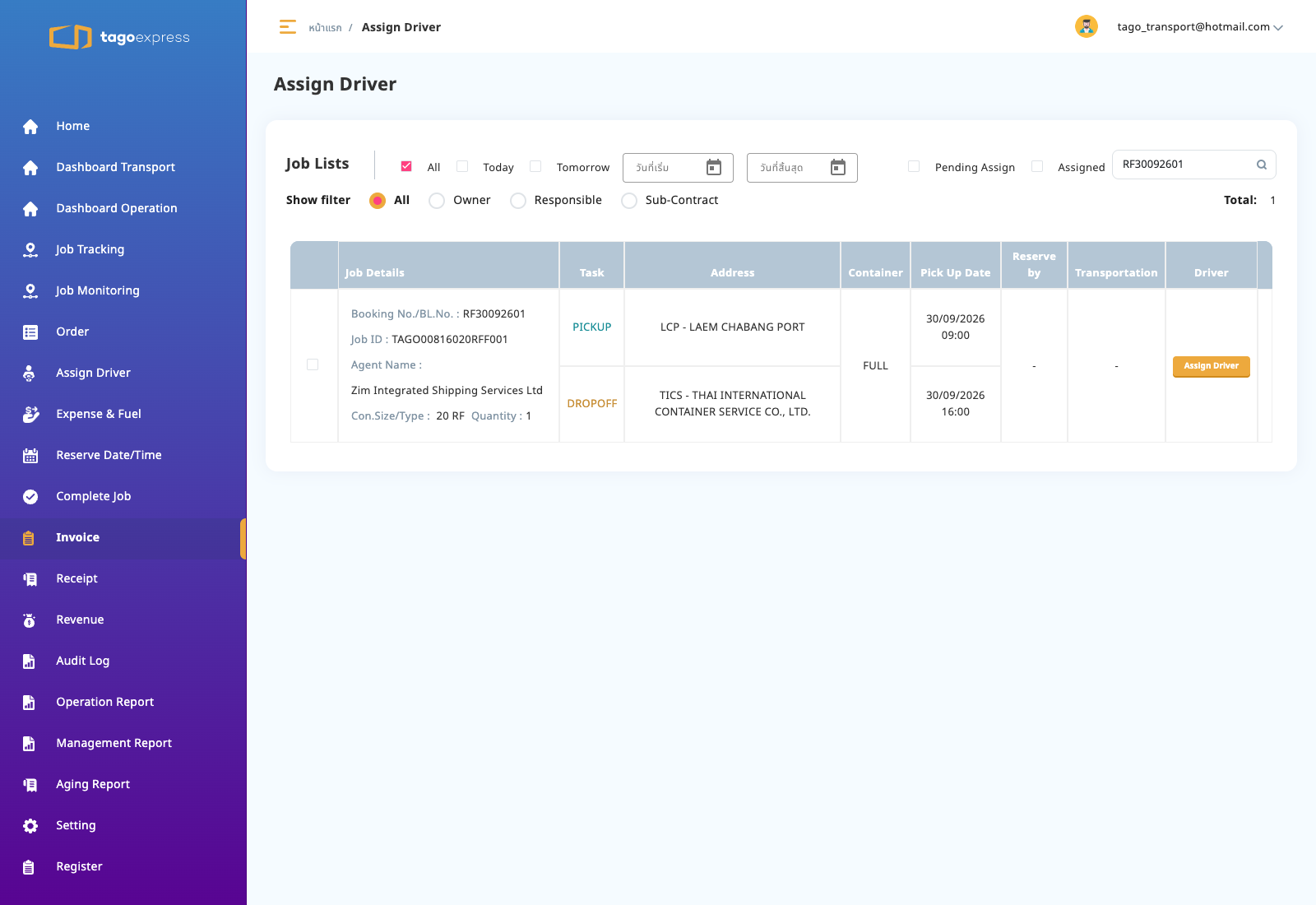Open Aging Report in sidebar
The image size is (1316, 905).
pyautogui.click(x=123, y=784)
